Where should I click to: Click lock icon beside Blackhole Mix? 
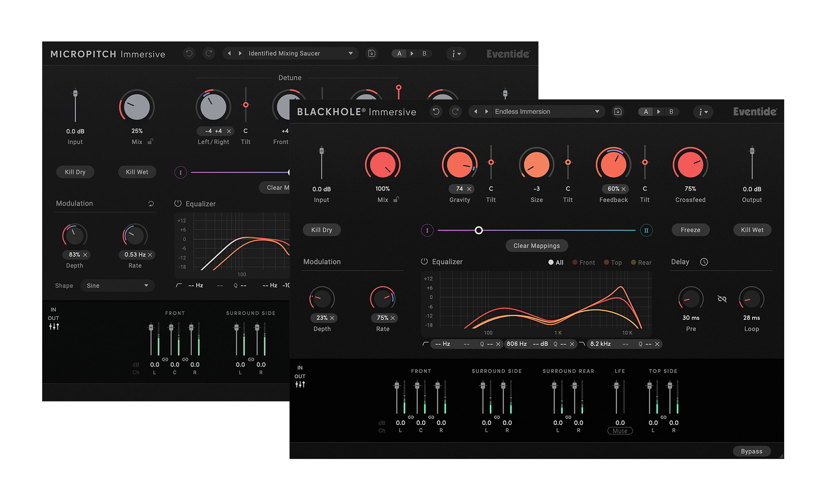pyautogui.click(x=397, y=200)
